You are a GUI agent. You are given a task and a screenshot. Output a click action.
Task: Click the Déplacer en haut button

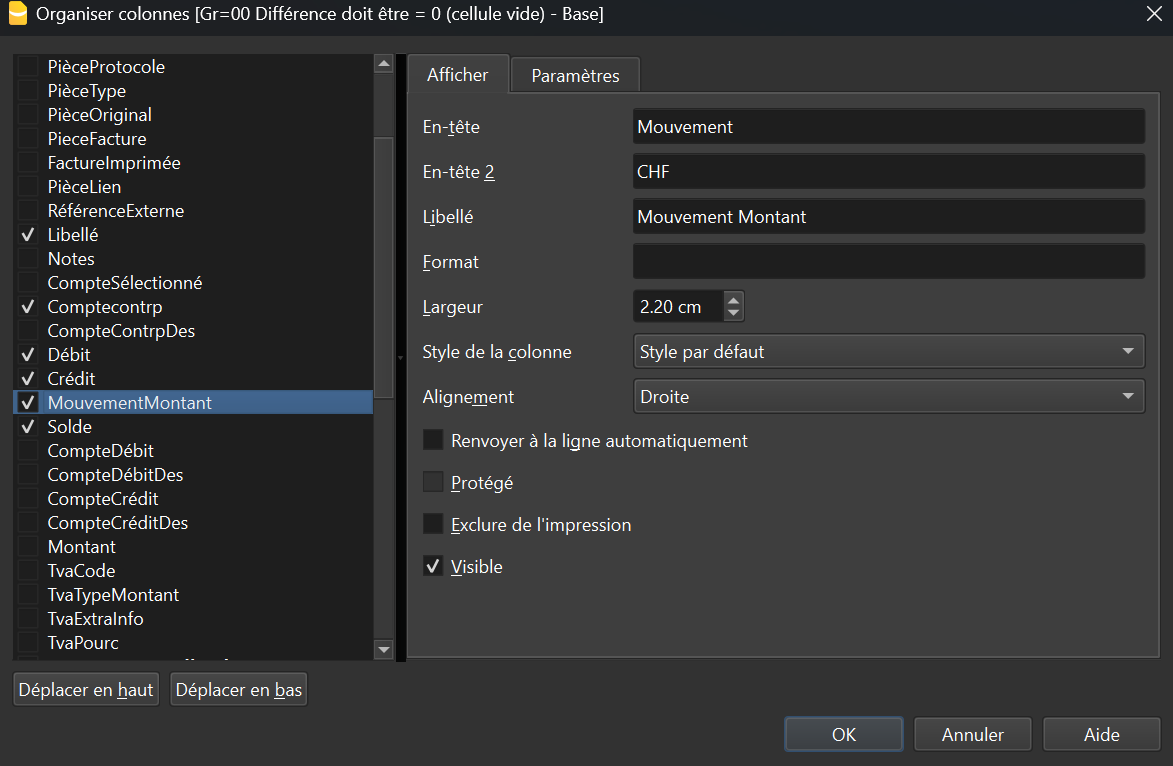tap(85, 688)
